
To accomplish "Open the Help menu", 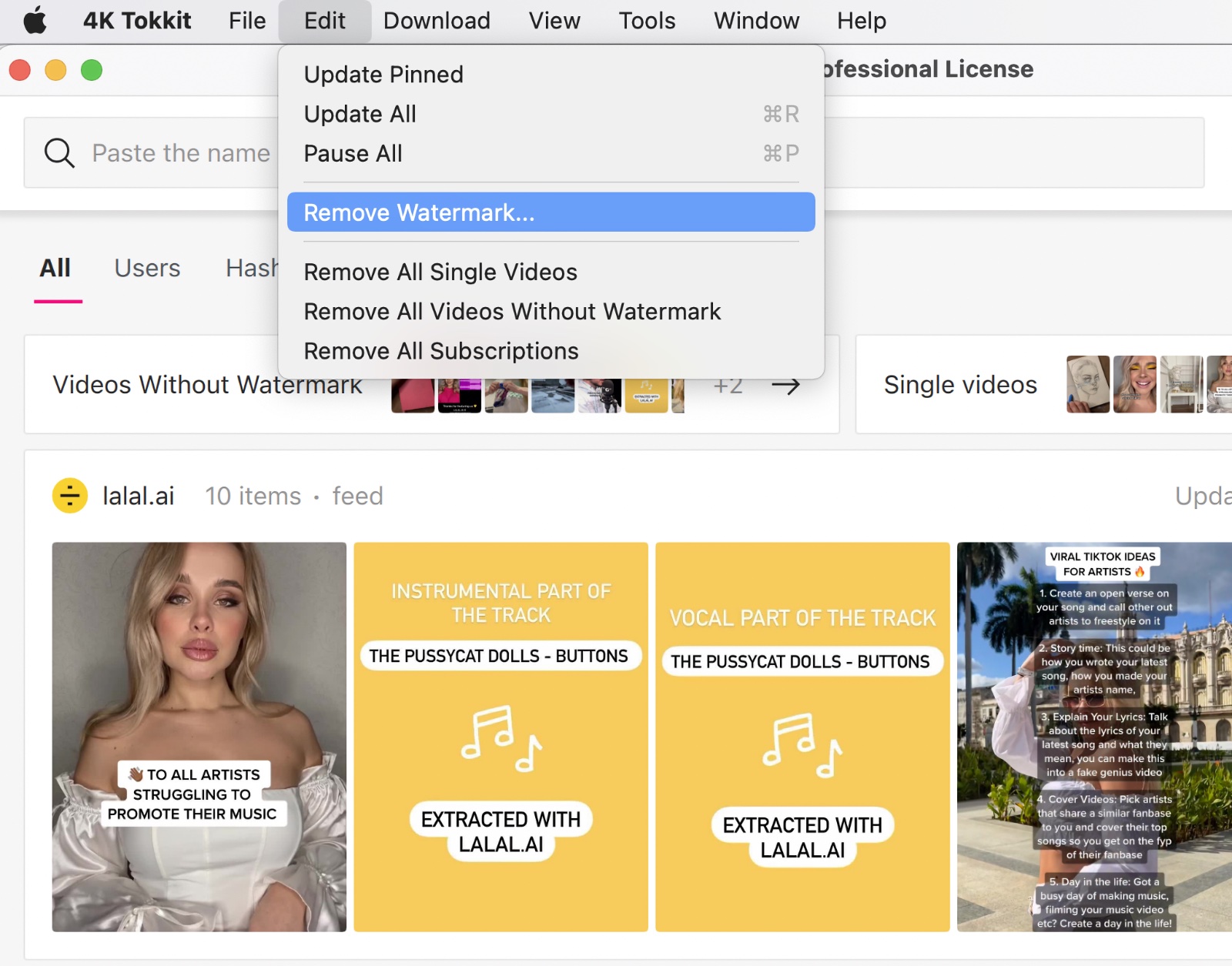I will (862, 21).
